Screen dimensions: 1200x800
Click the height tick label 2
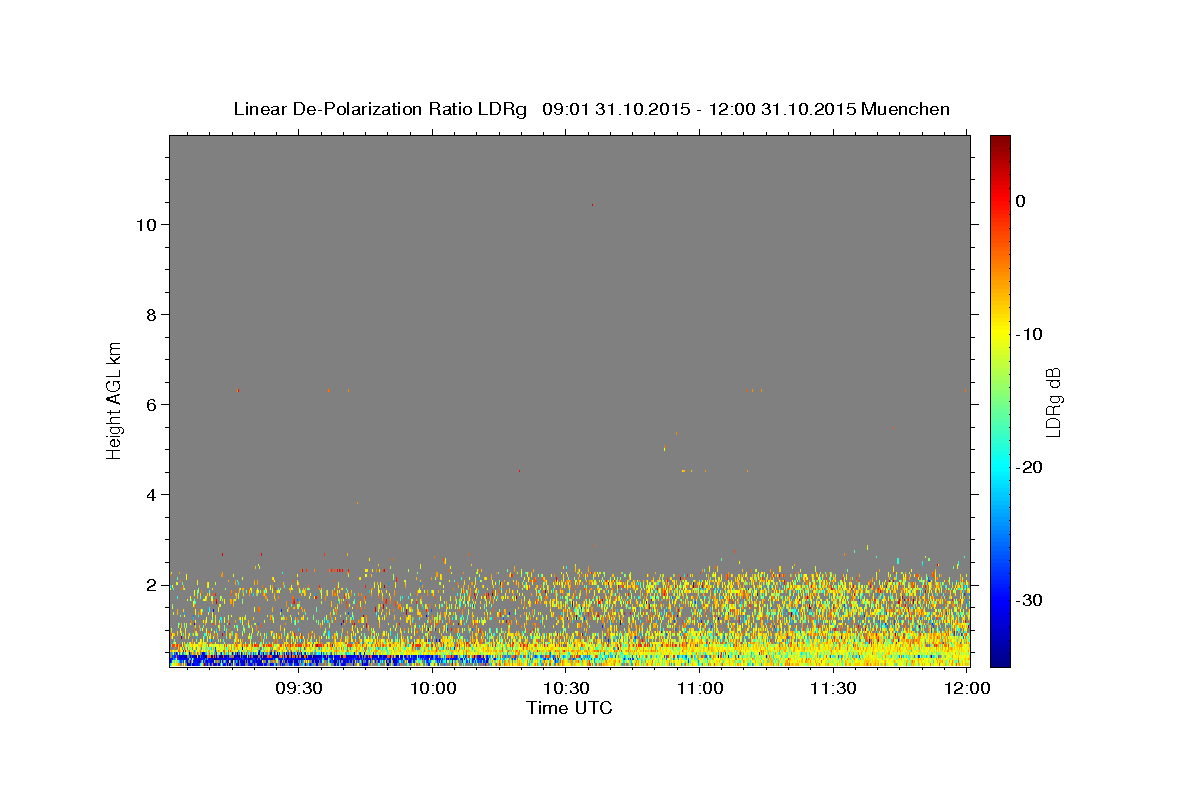(150, 585)
